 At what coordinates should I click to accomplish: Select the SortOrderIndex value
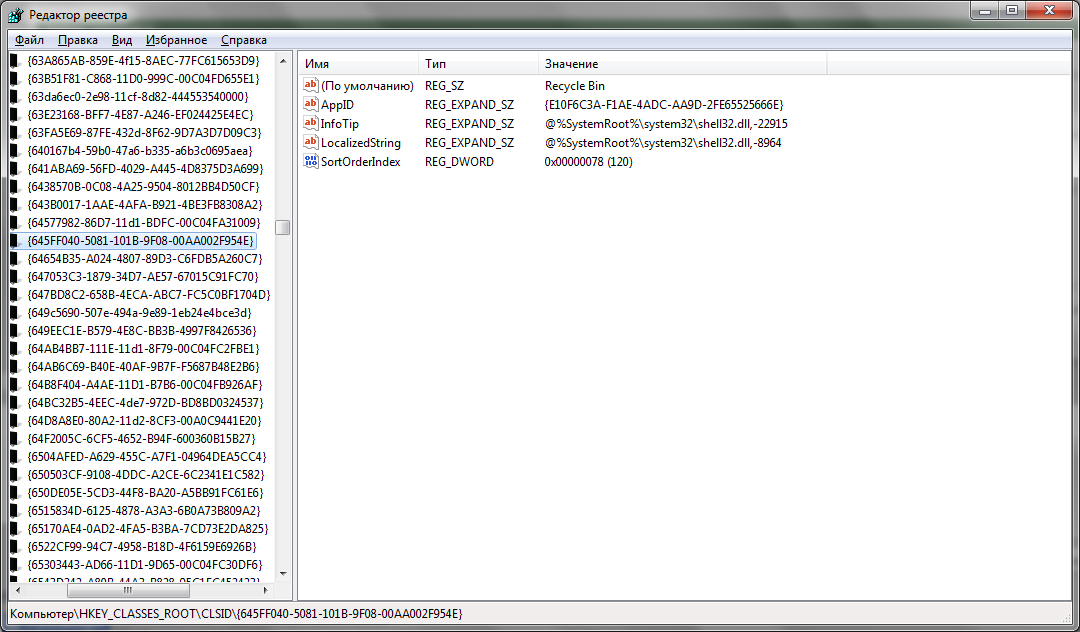click(x=361, y=162)
